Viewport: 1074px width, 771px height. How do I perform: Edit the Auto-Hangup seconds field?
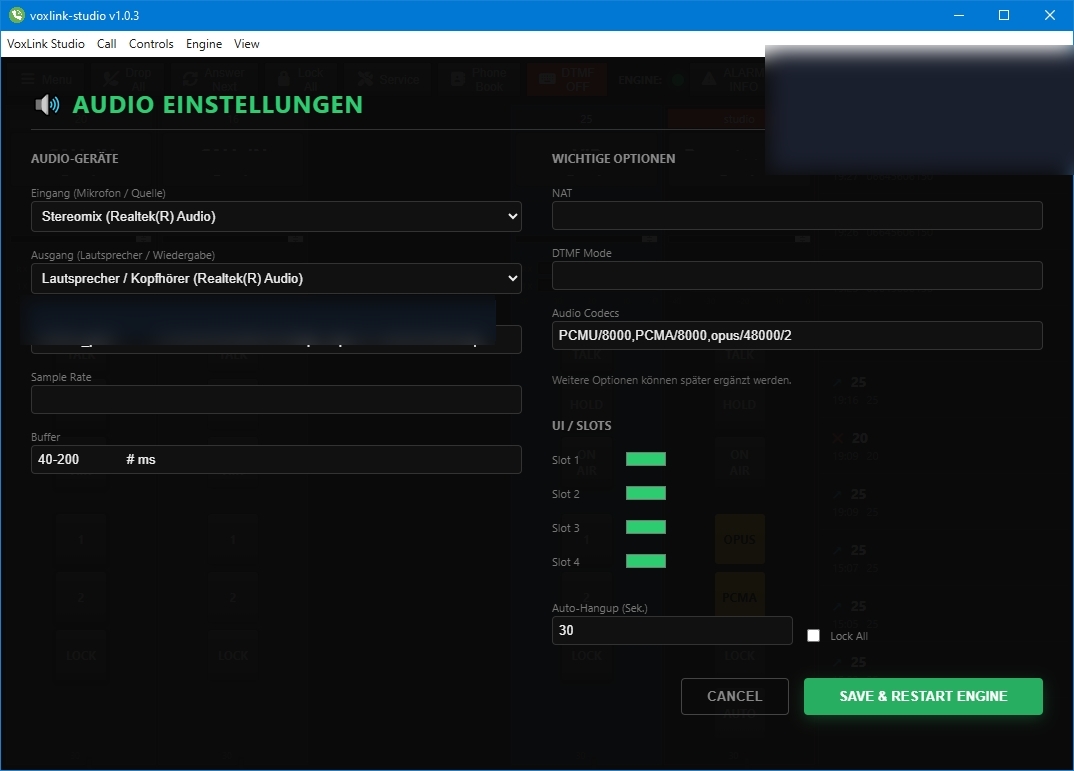[x=672, y=630]
